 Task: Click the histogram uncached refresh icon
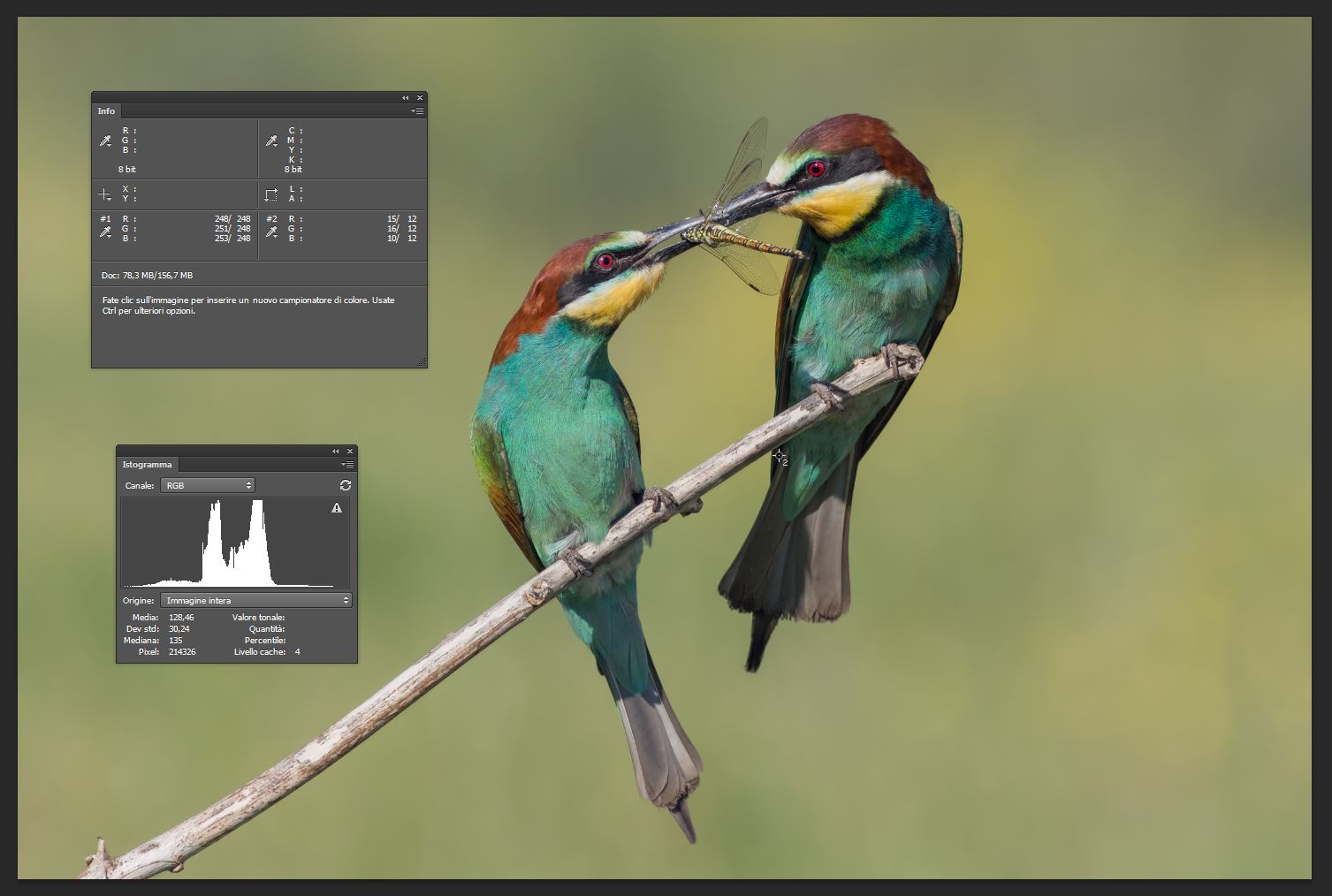pyautogui.click(x=346, y=485)
